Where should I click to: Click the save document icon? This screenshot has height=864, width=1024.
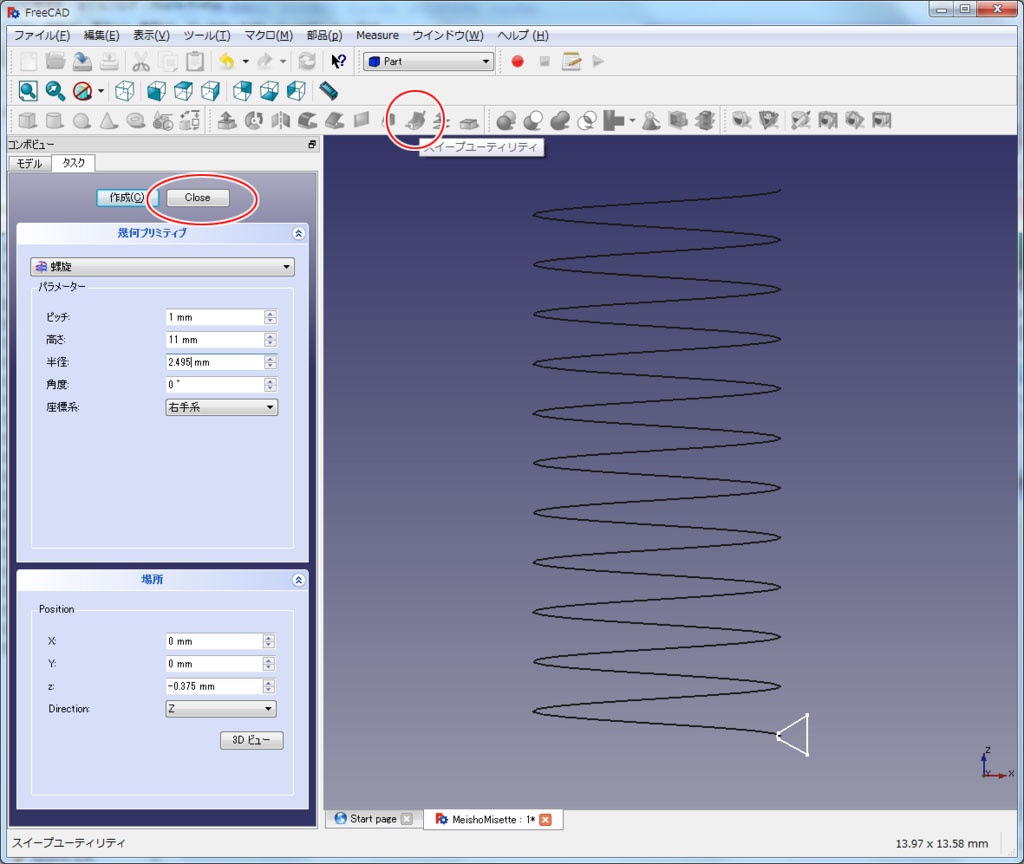82,61
